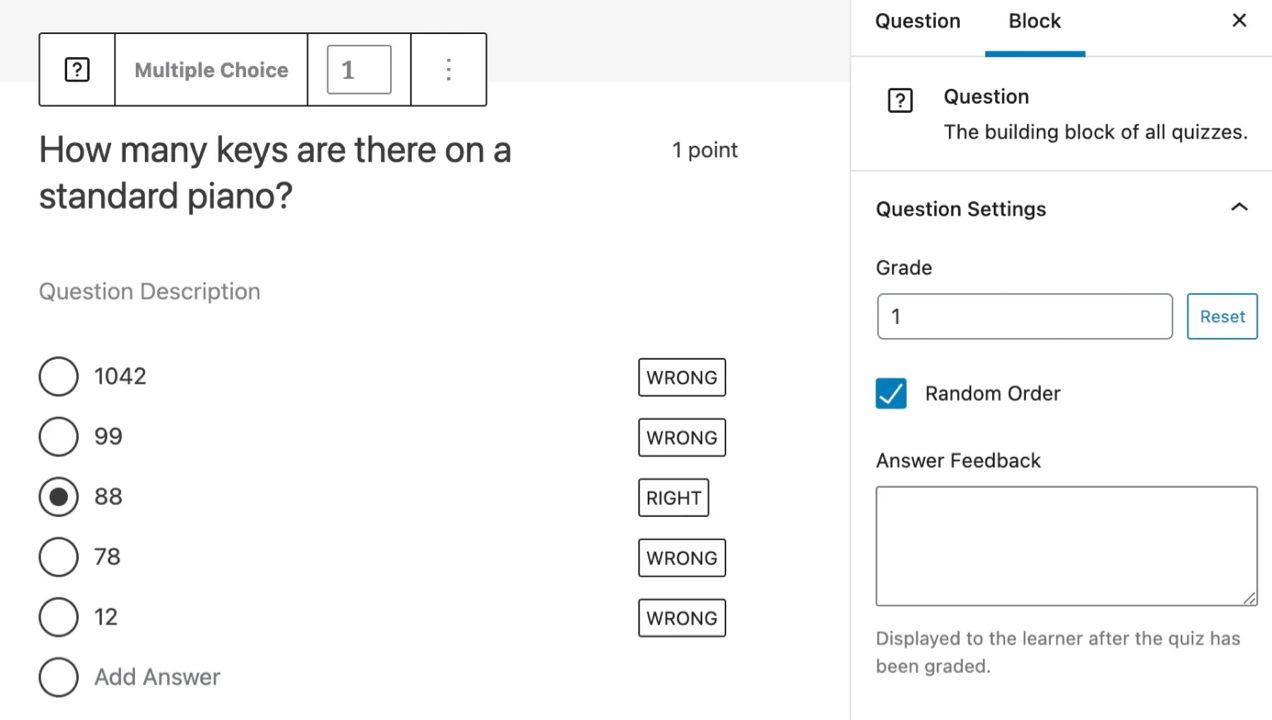Viewport: 1272px width, 720px height.
Task: Disable the Random Order checkbox
Action: click(890, 393)
